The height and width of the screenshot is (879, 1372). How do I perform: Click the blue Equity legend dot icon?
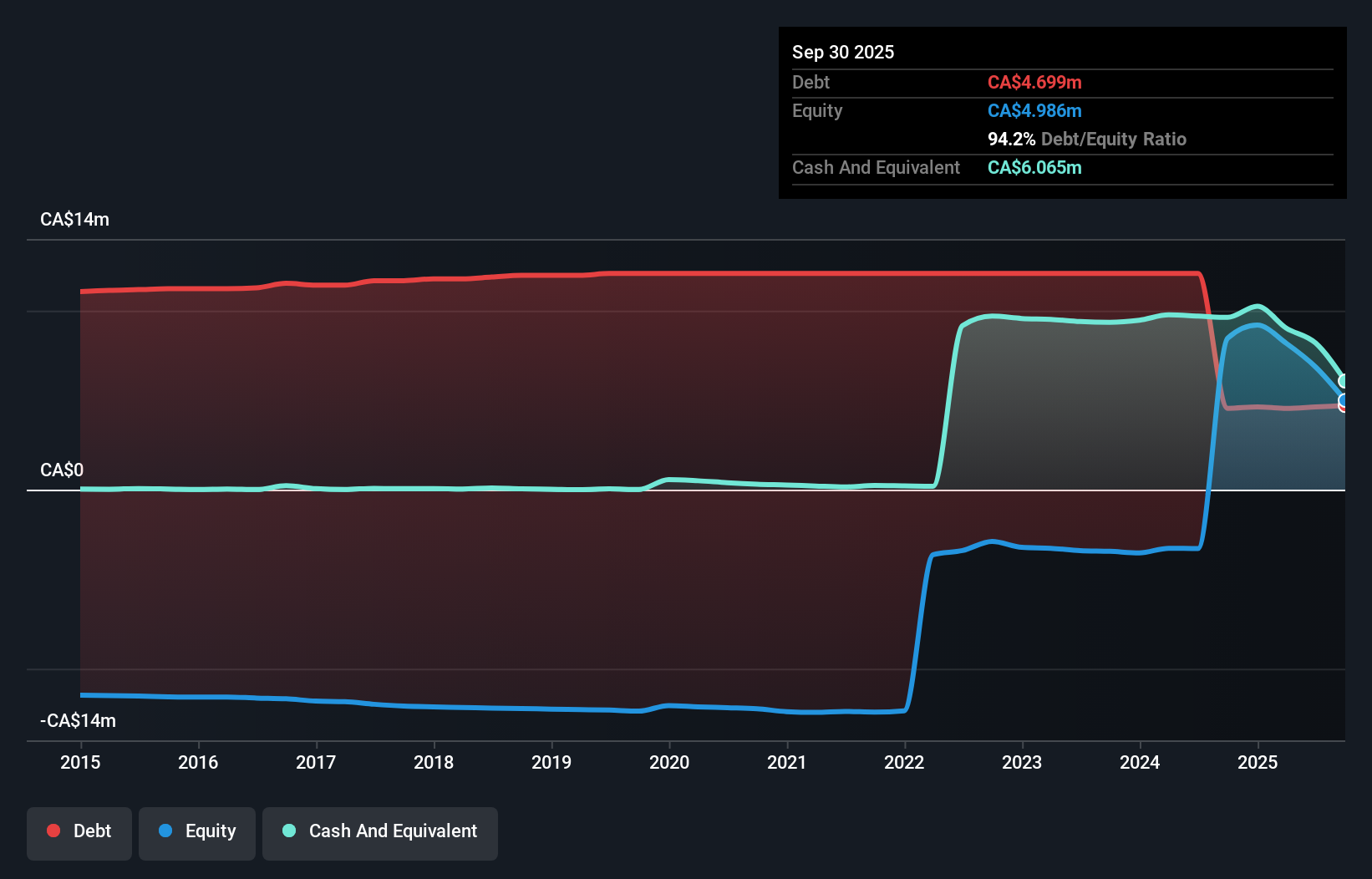click(166, 831)
